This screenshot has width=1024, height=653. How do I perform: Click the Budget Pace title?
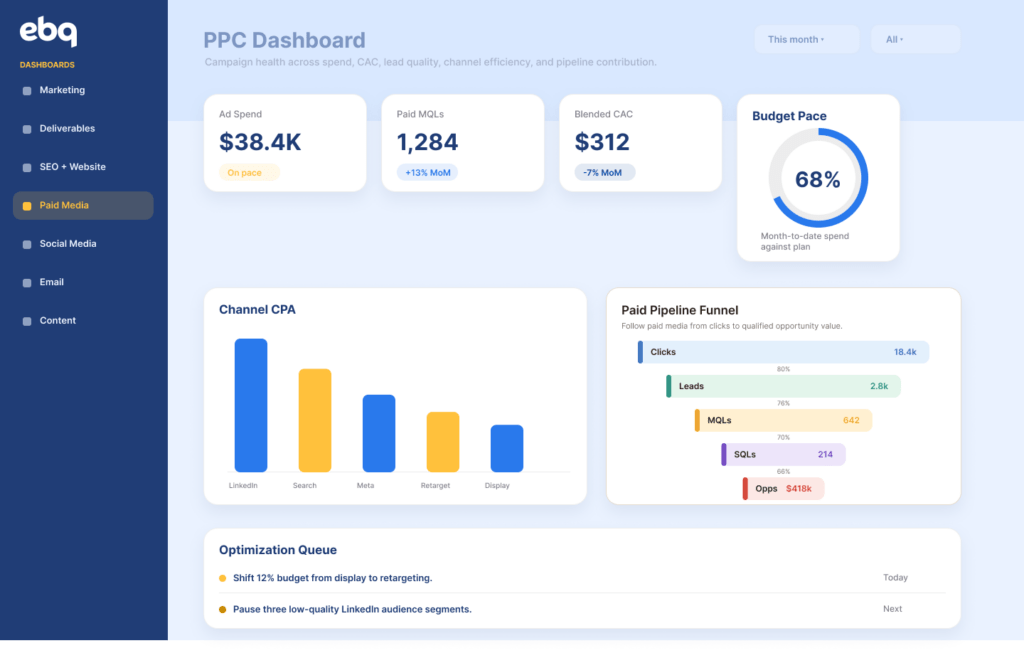(x=789, y=116)
